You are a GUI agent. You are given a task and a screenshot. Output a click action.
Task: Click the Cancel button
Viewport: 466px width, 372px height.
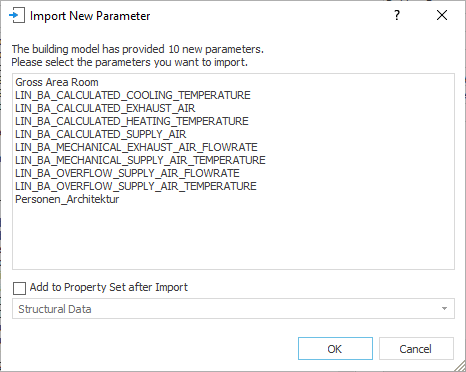(x=416, y=349)
